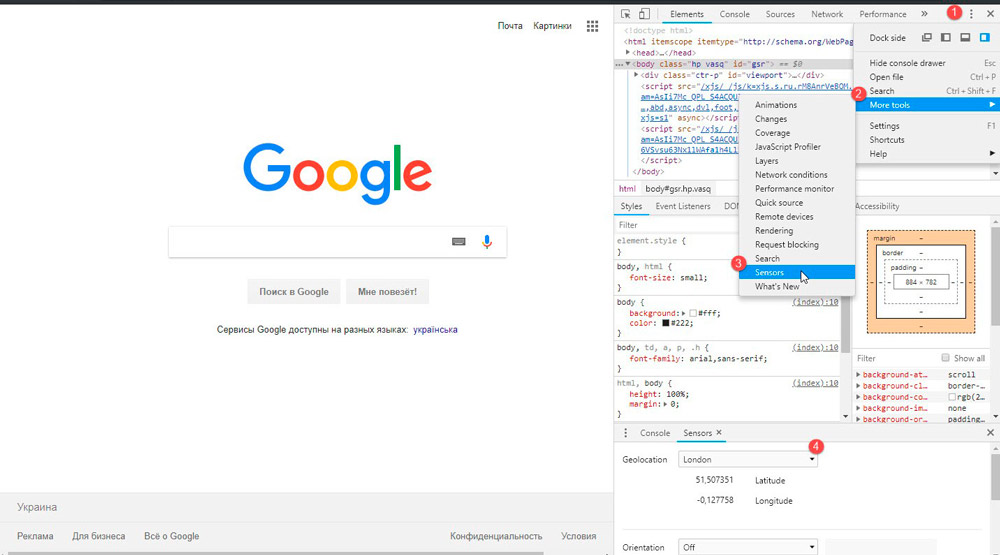Viewport: 1000px width, 555px height.
Task: Switch to the Elements tab
Action: coord(687,14)
